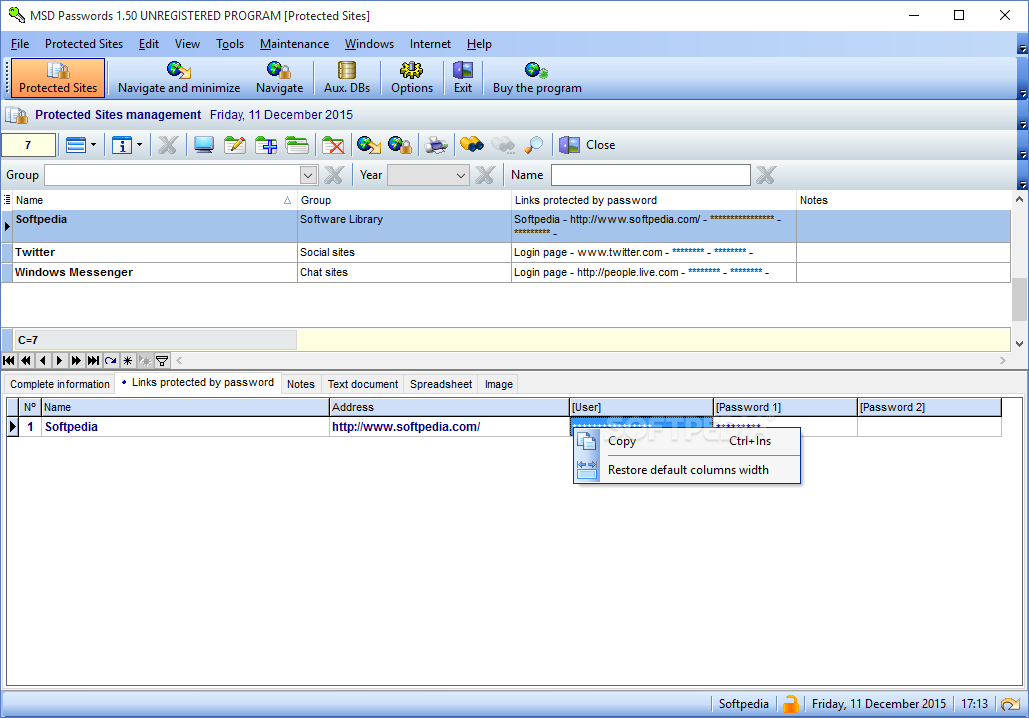Image resolution: width=1029 pixels, height=718 pixels.
Task: Click the Group column header
Action: coord(404,200)
